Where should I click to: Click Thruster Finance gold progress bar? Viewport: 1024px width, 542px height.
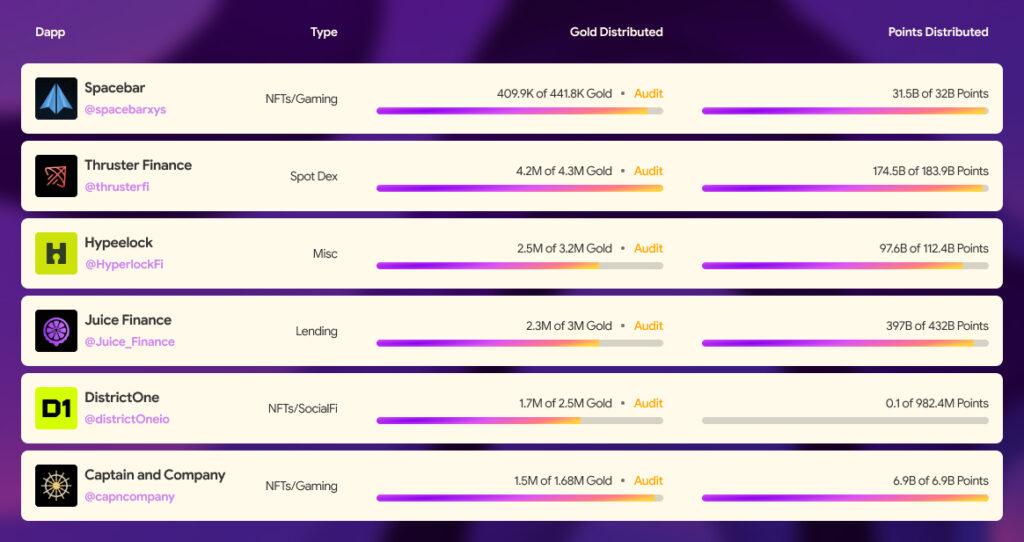(520, 188)
